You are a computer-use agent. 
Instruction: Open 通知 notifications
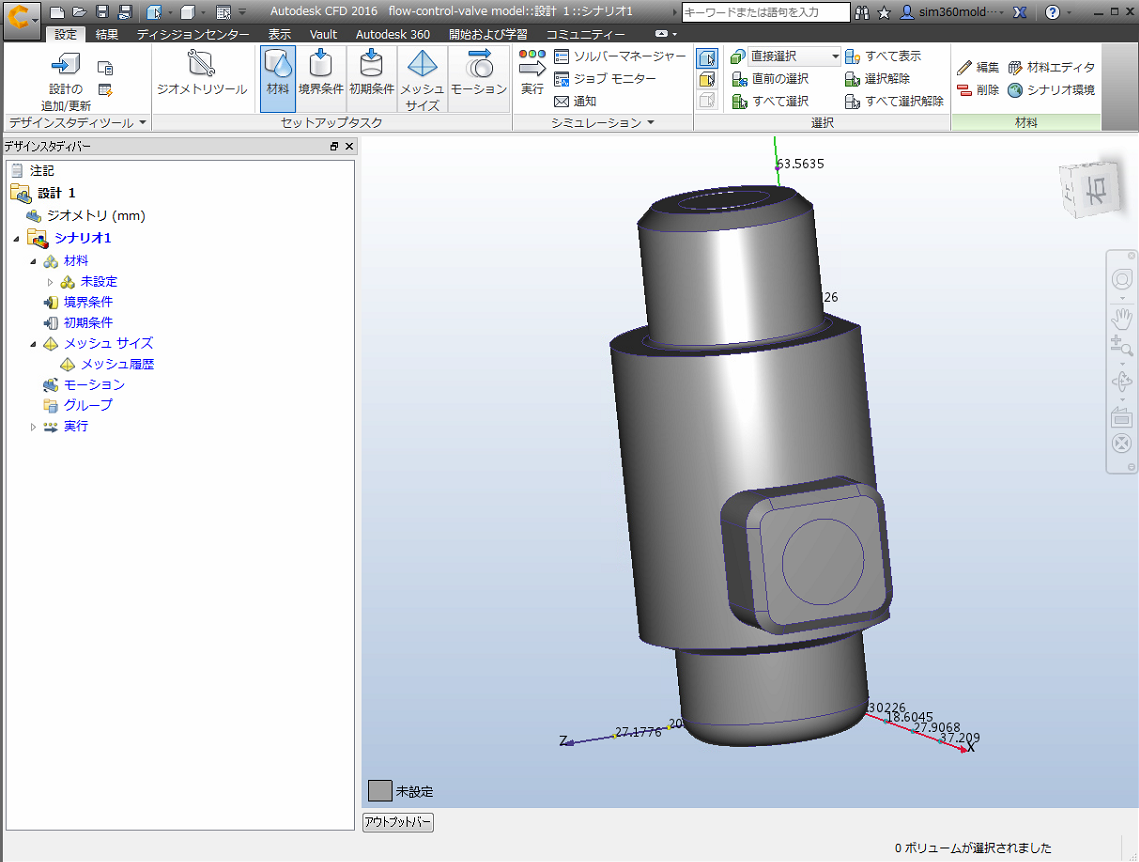[575, 101]
